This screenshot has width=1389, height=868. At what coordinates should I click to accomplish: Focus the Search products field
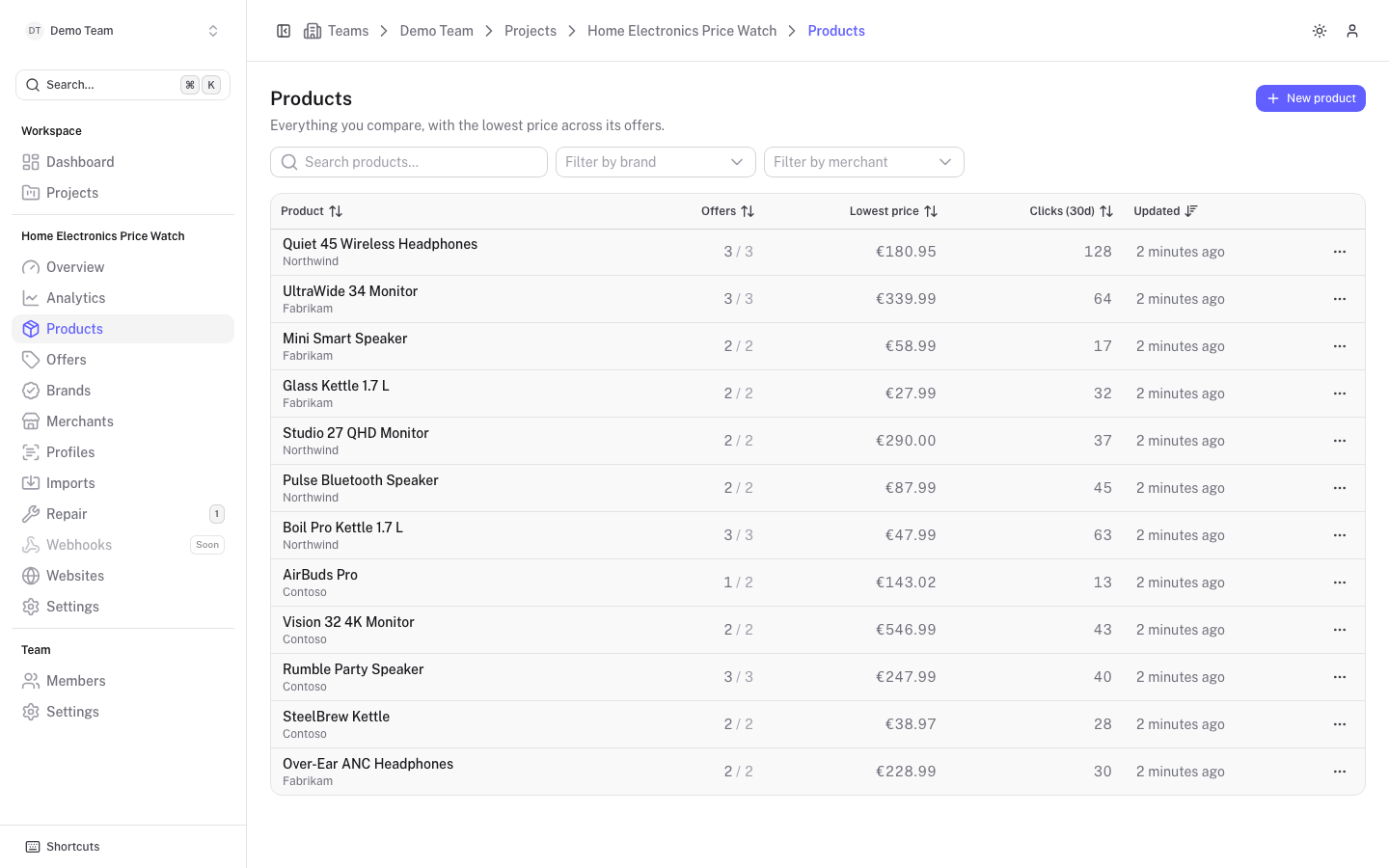click(x=409, y=162)
